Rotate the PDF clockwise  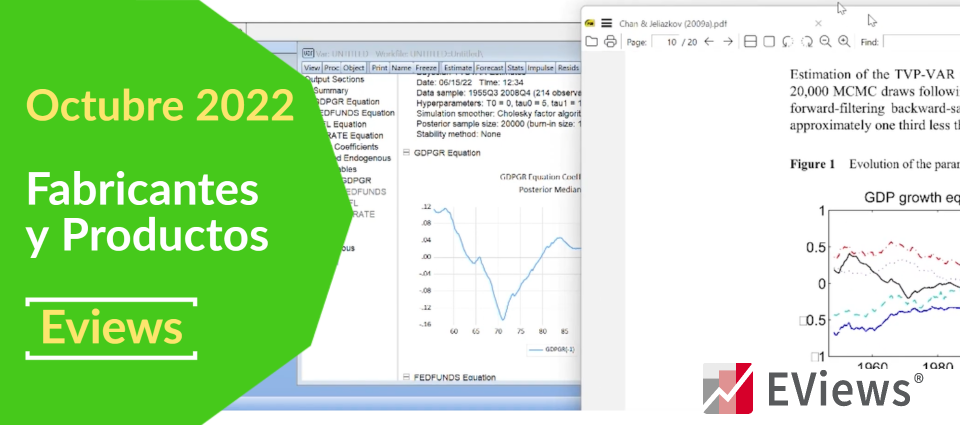coord(807,42)
